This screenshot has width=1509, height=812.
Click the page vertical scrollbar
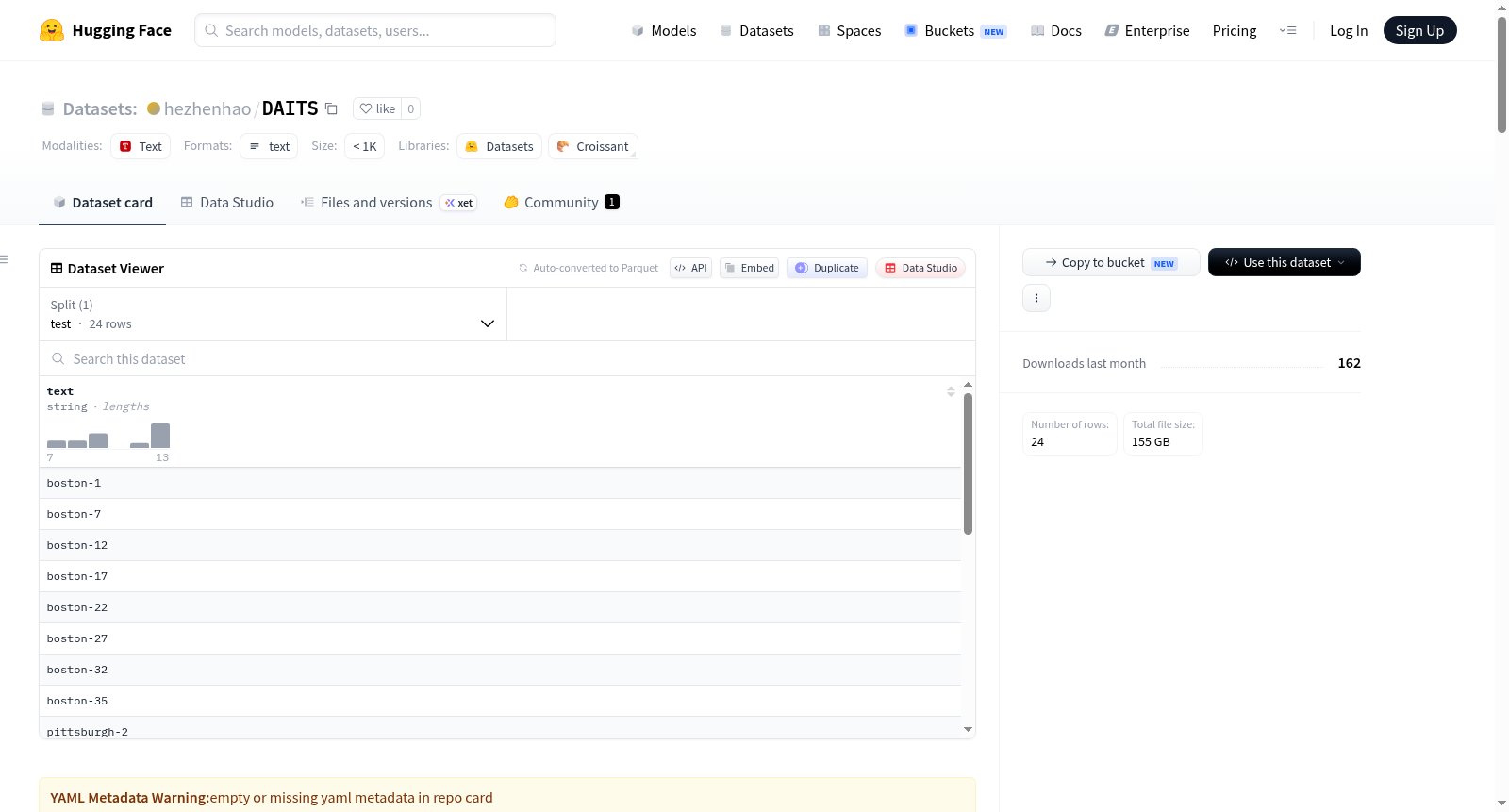(x=1501, y=75)
